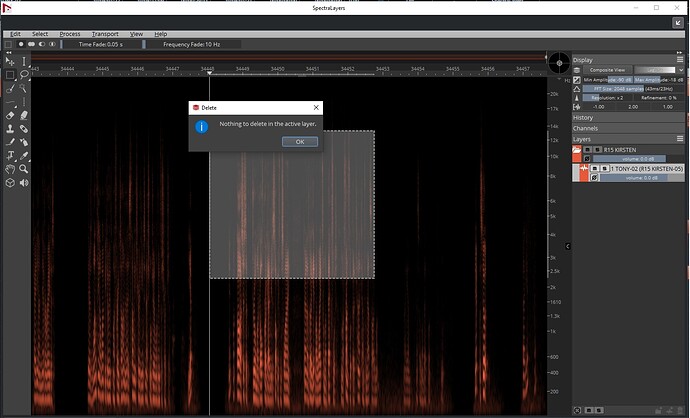Open the Select menu

[40, 34]
